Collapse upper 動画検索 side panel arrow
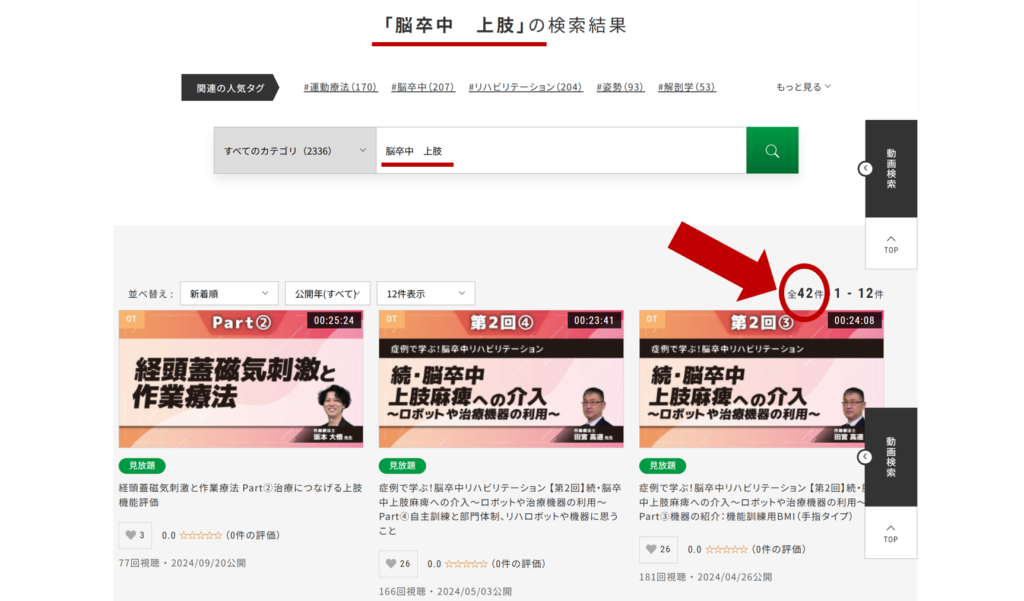Viewport: 1024px width, 601px height. [x=865, y=168]
